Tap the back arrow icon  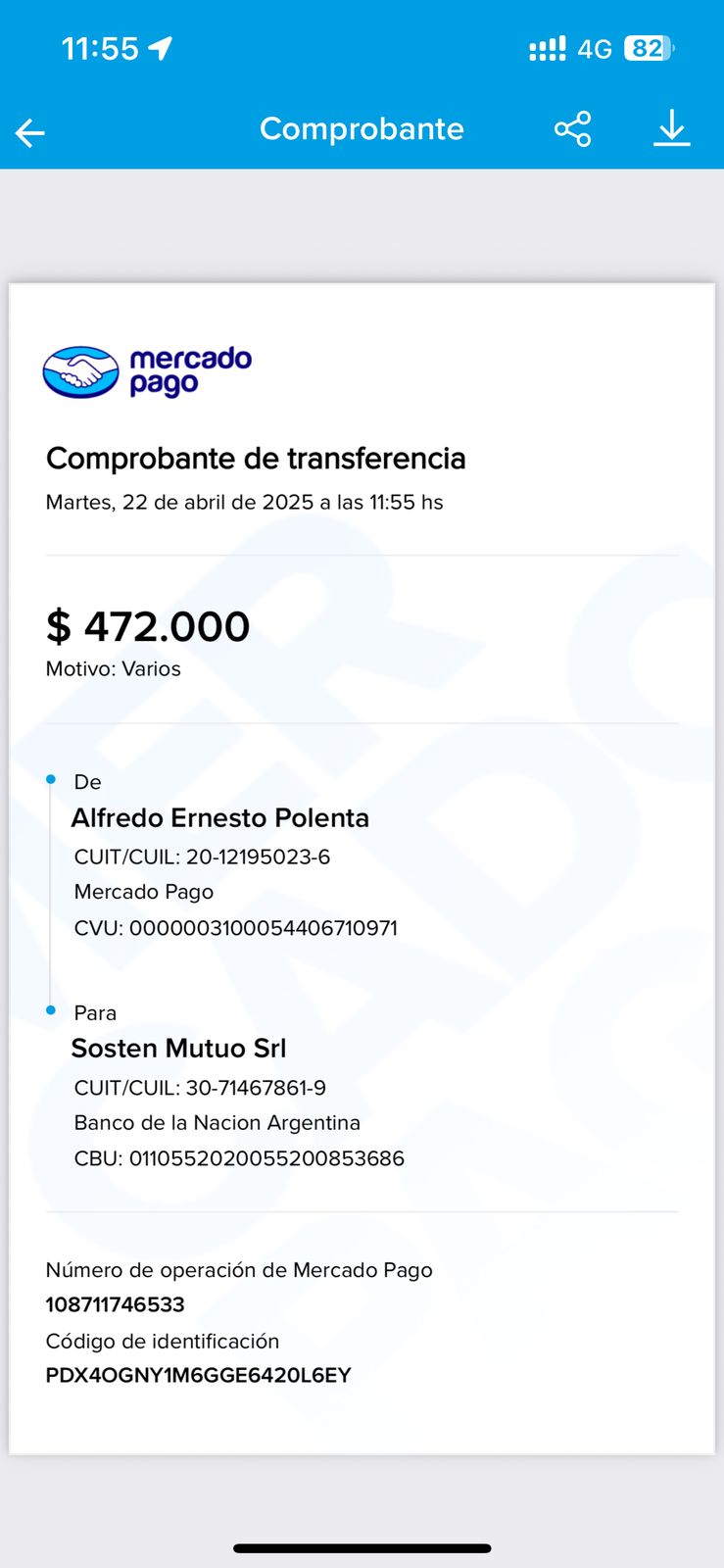[30, 132]
